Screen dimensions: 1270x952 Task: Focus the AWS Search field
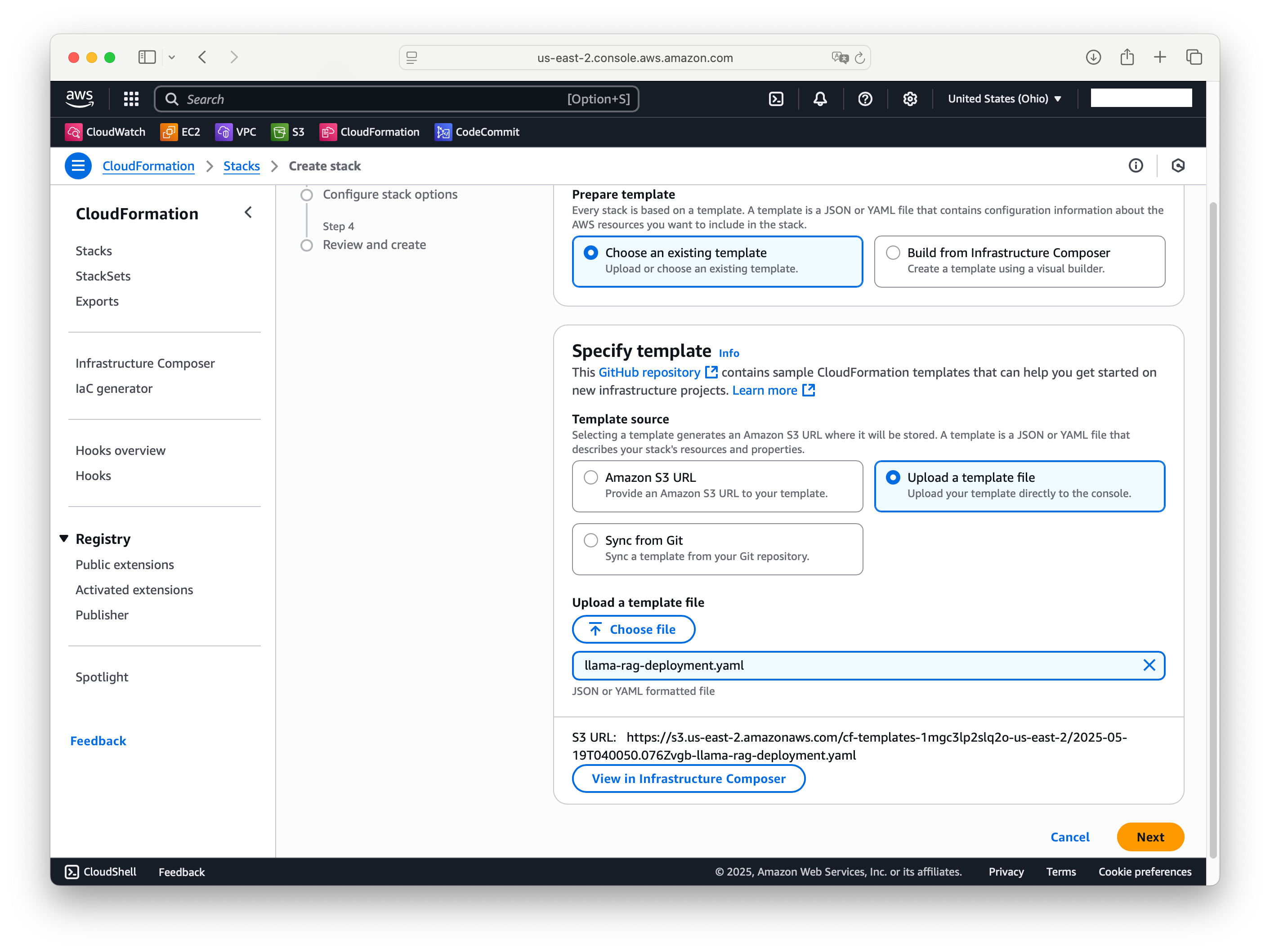coord(397,99)
